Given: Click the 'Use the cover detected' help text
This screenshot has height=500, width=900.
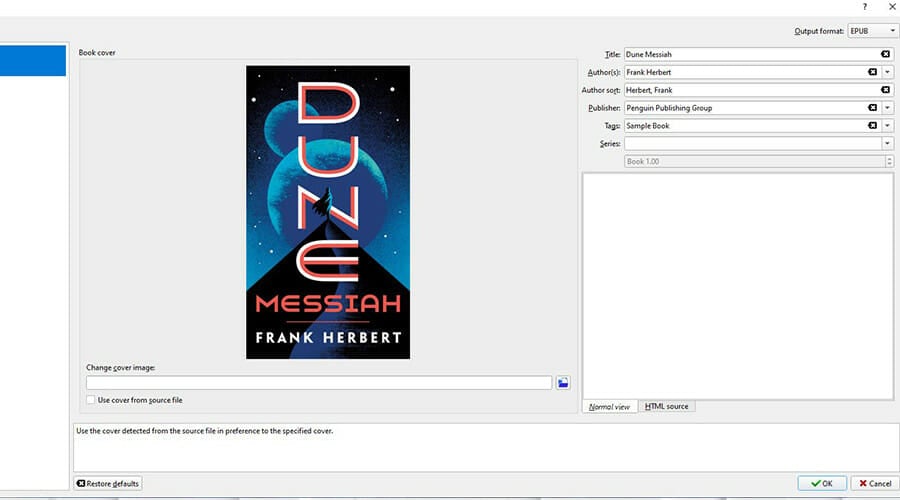Looking at the screenshot, I should point(204,431).
